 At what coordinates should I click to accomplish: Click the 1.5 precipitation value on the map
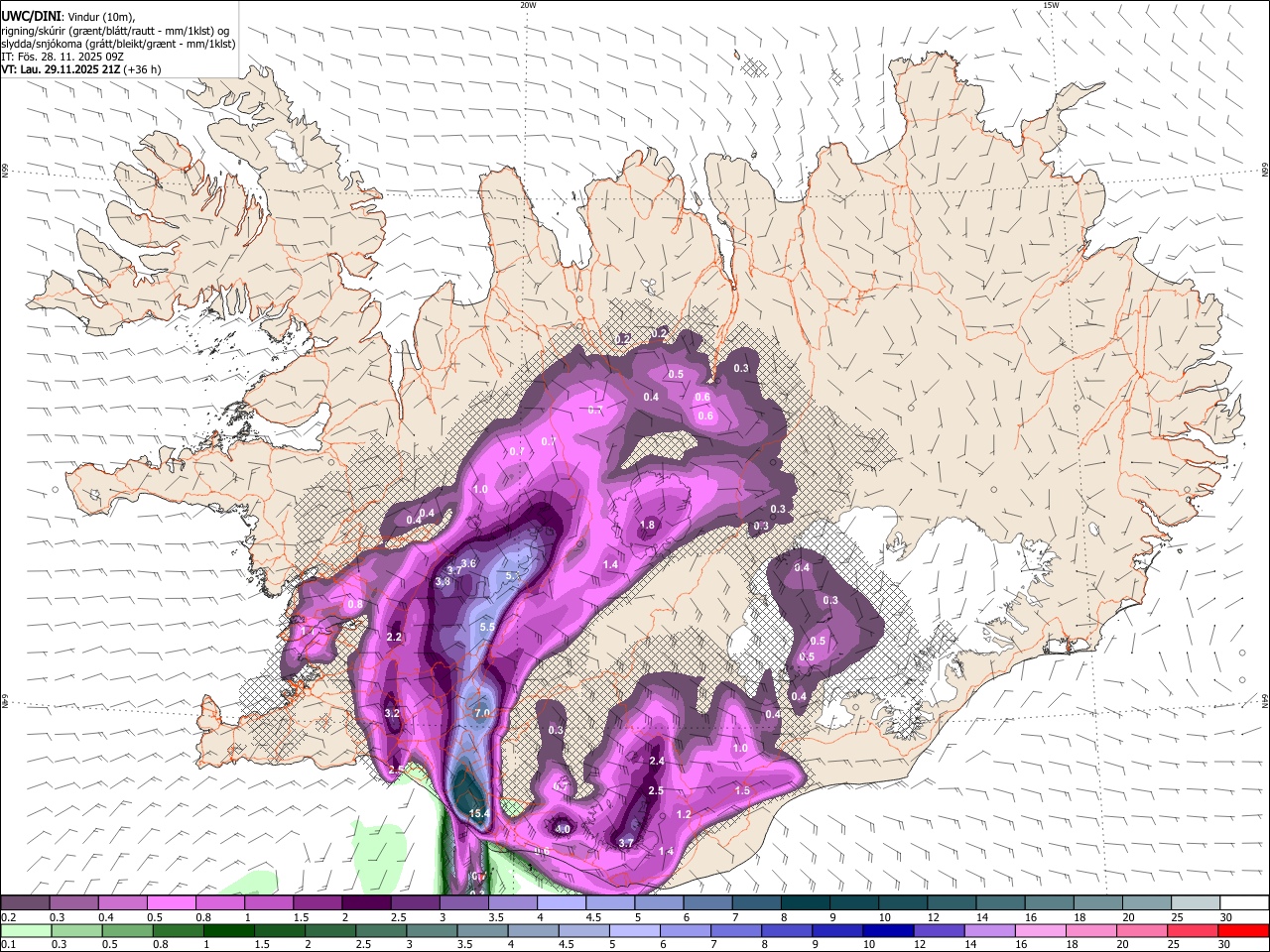coord(742,790)
